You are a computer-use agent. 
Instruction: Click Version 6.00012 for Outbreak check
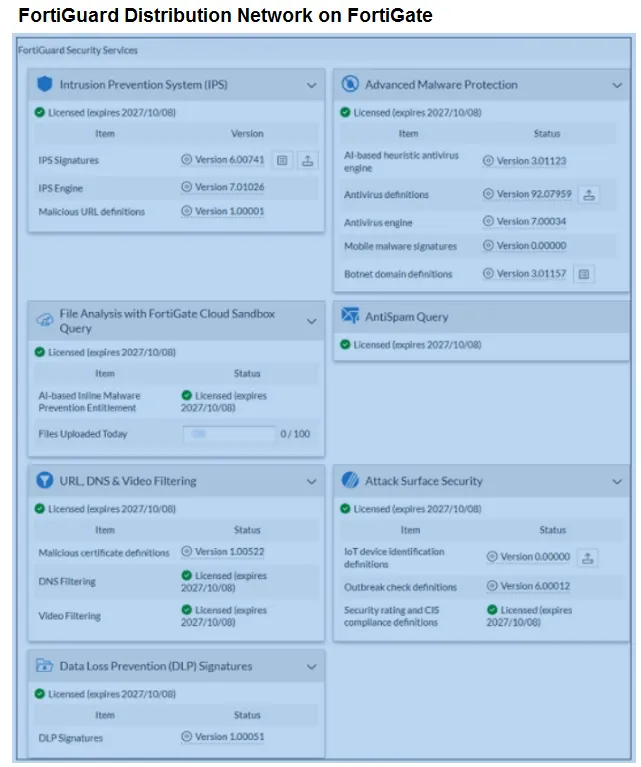tap(535, 586)
